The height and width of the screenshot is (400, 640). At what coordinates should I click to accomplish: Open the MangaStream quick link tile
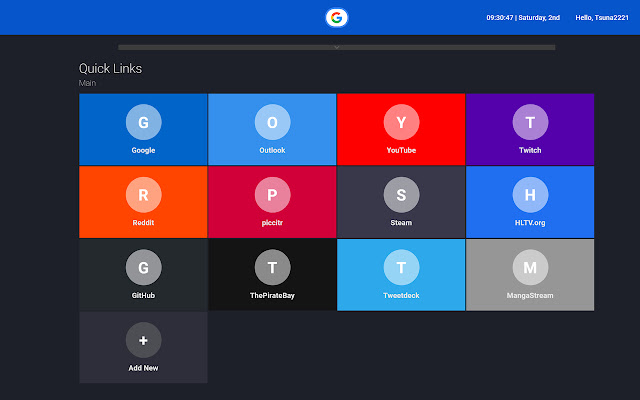530,275
